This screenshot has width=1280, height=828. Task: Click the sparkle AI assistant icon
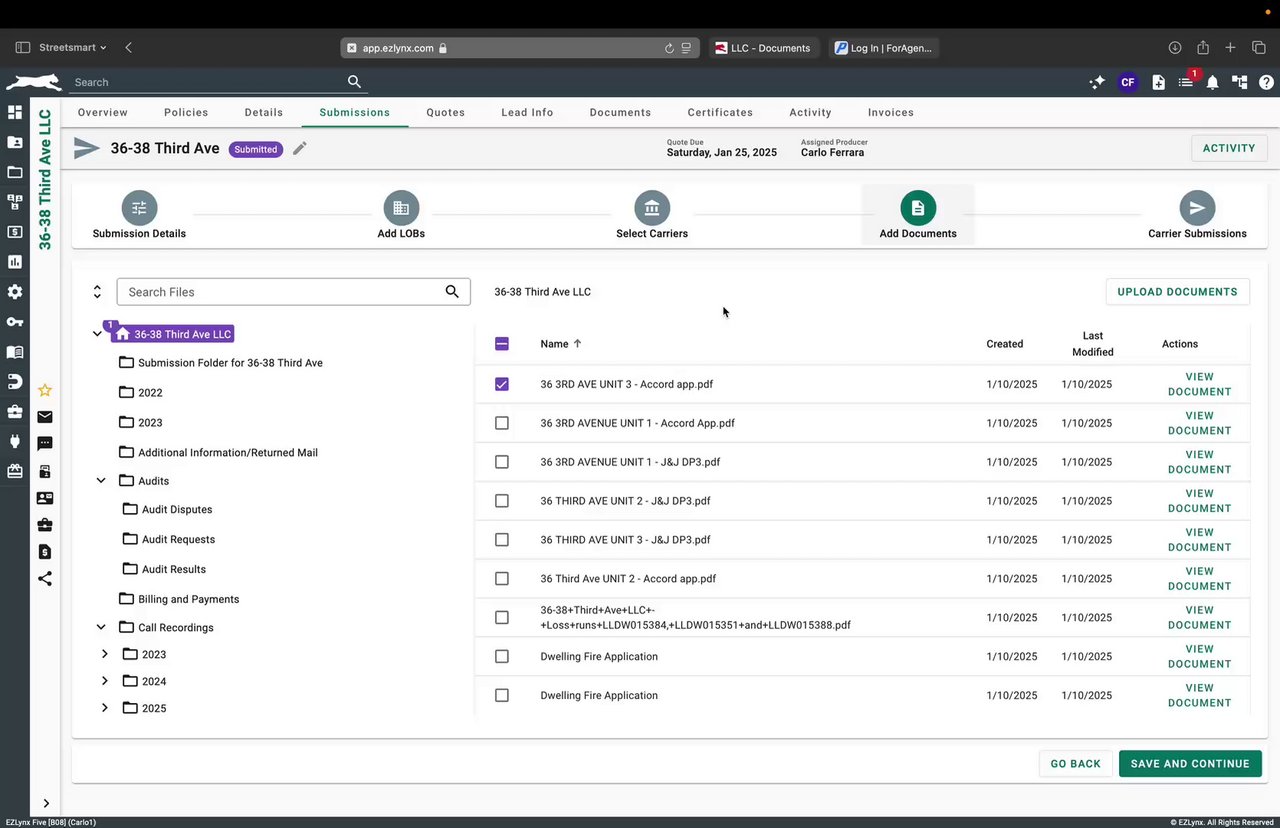click(1098, 82)
